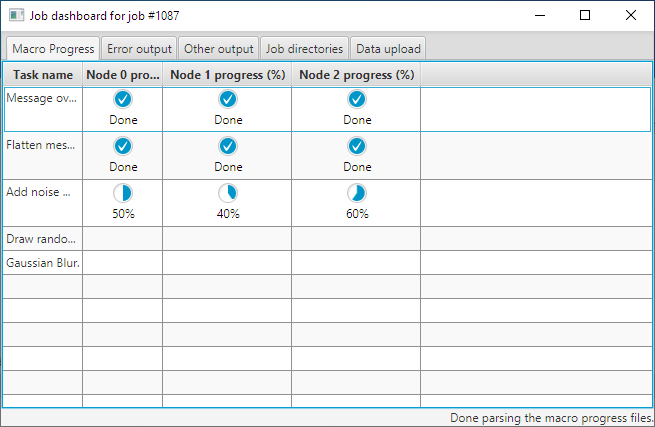
Task: Click the 40% label under Node 1
Action: tap(228, 214)
